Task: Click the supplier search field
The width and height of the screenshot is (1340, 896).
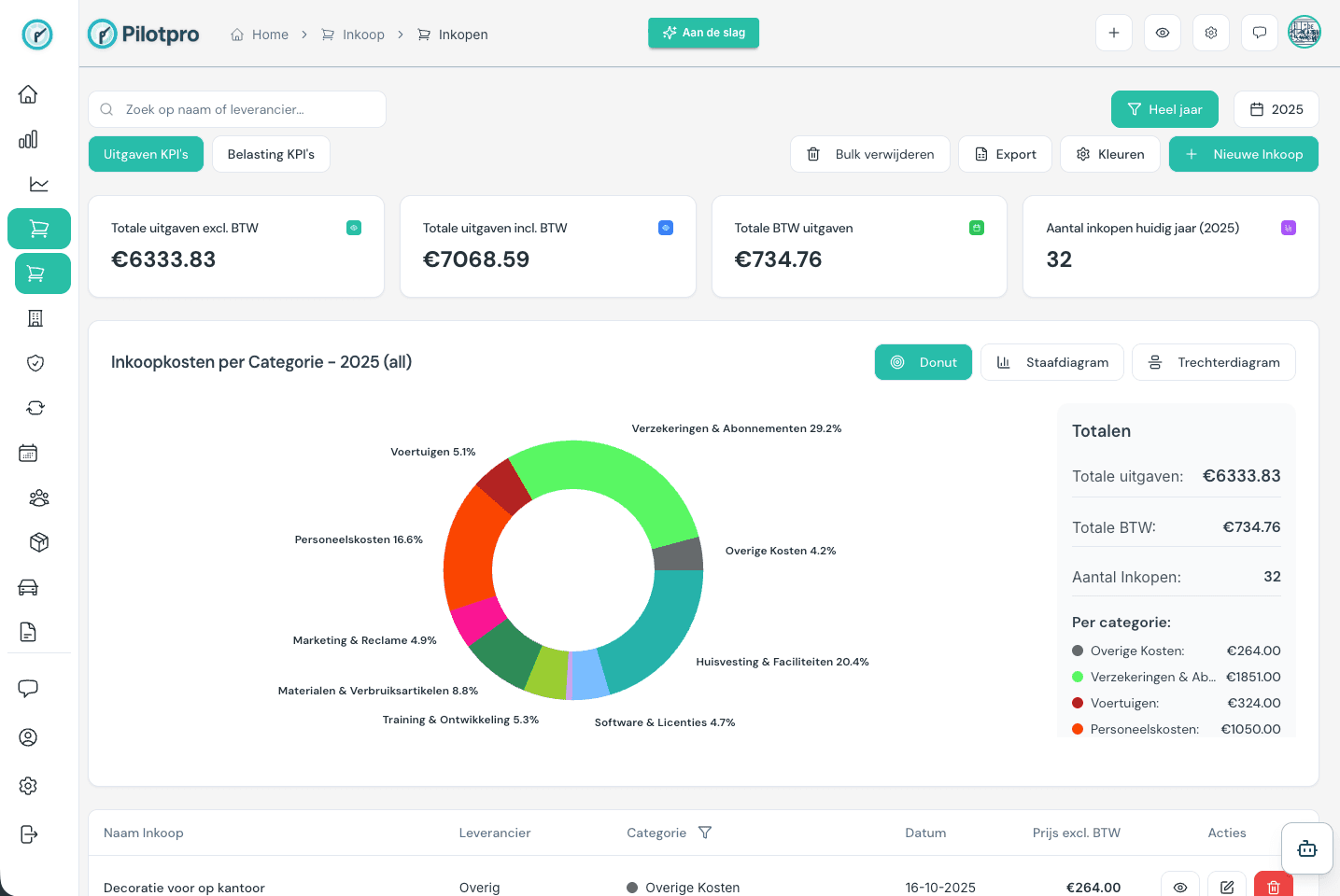Action: pos(237,109)
